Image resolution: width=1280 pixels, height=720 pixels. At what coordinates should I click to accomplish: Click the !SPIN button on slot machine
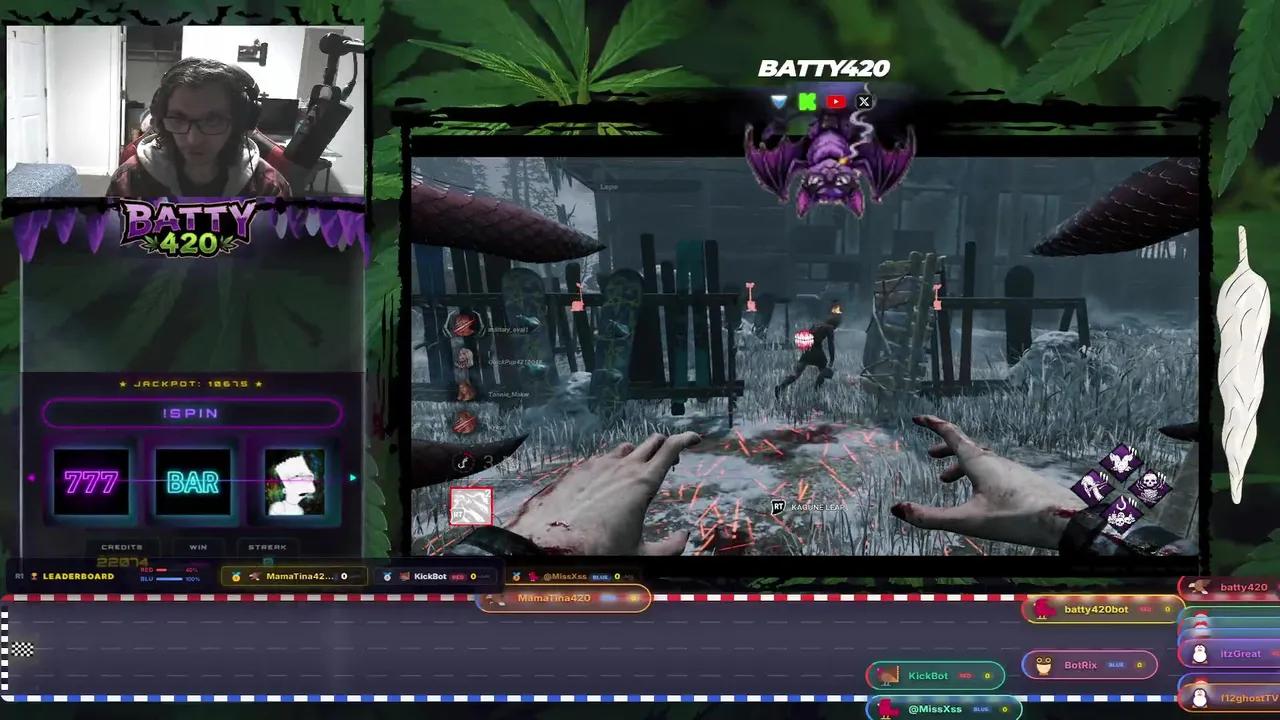coord(191,413)
